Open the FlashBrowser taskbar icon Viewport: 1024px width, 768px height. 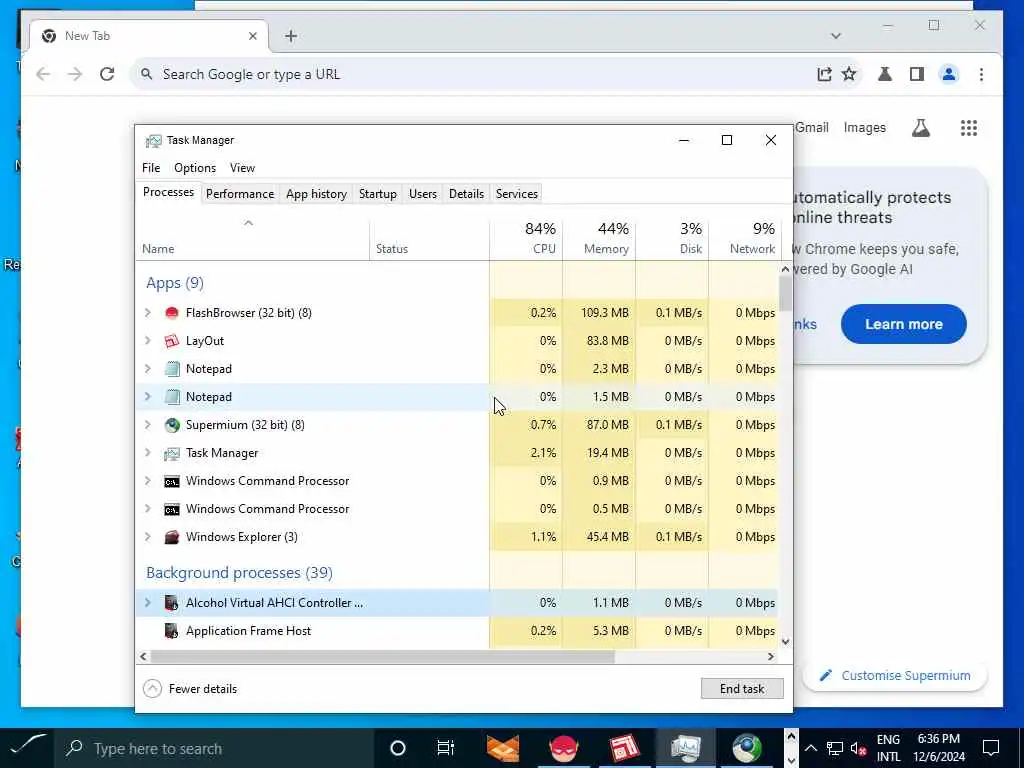click(564, 748)
